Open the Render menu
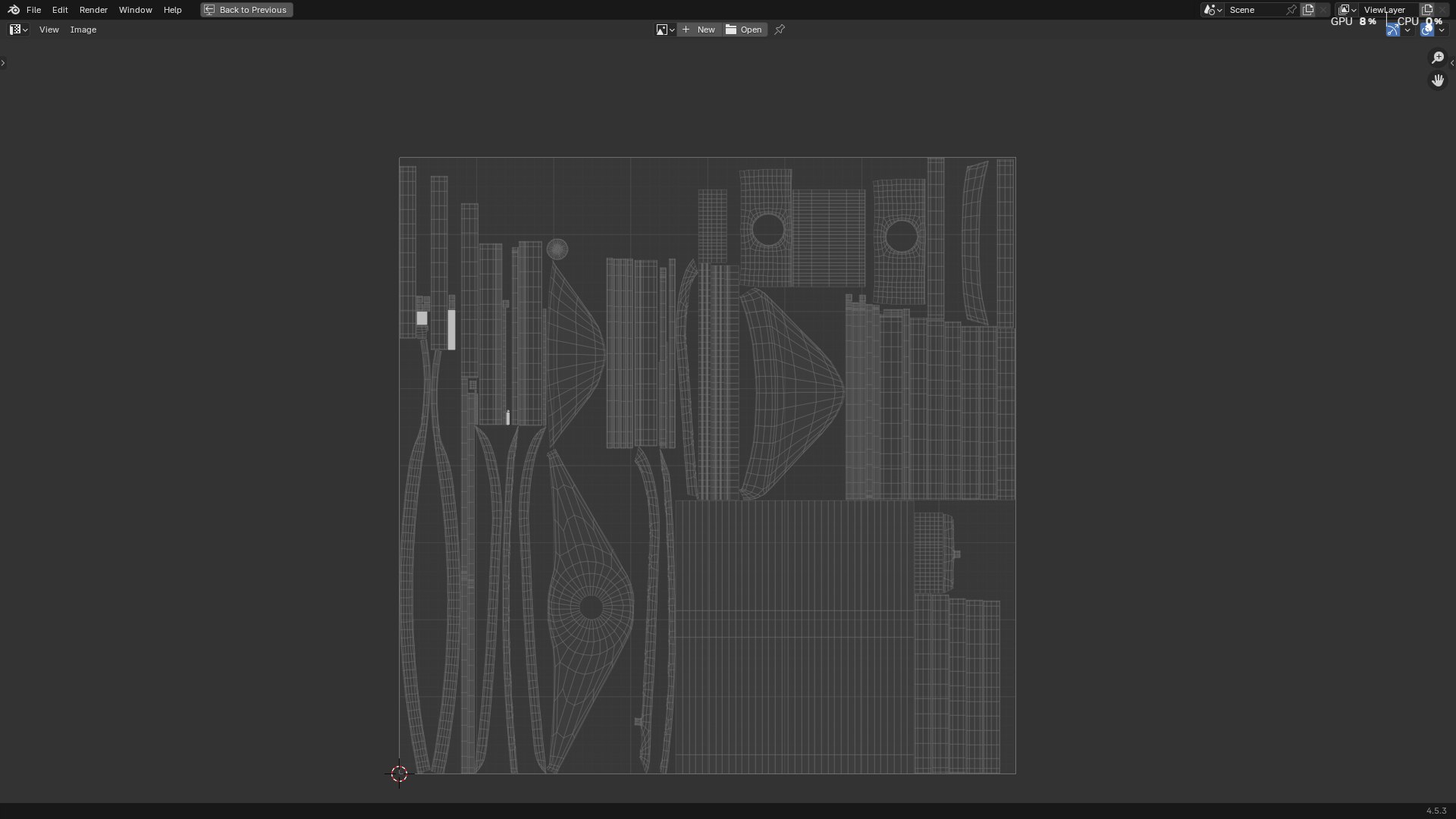Image resolution: width=1456 pixels, height=819 pixels. (x=93, y=10)
